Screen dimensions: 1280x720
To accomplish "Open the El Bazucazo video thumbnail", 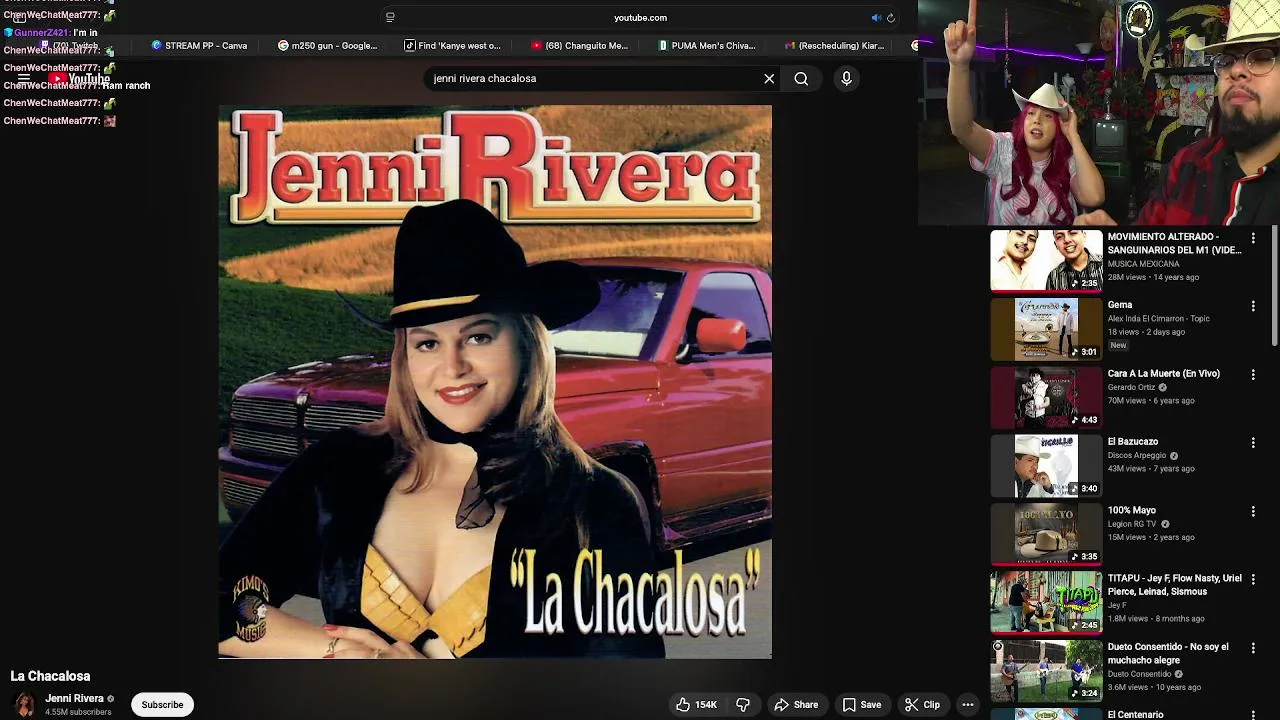I will [x=1046, y=466].
